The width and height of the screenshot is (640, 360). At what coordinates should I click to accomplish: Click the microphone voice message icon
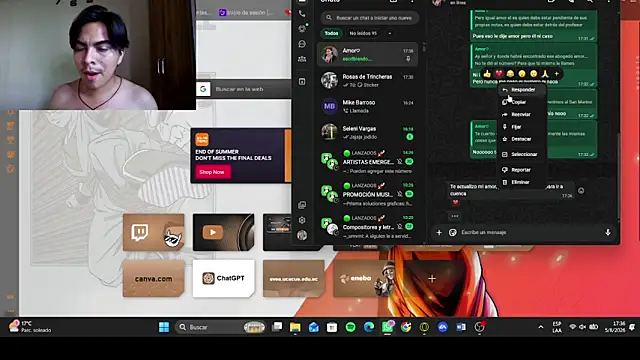tap(608, 232)
